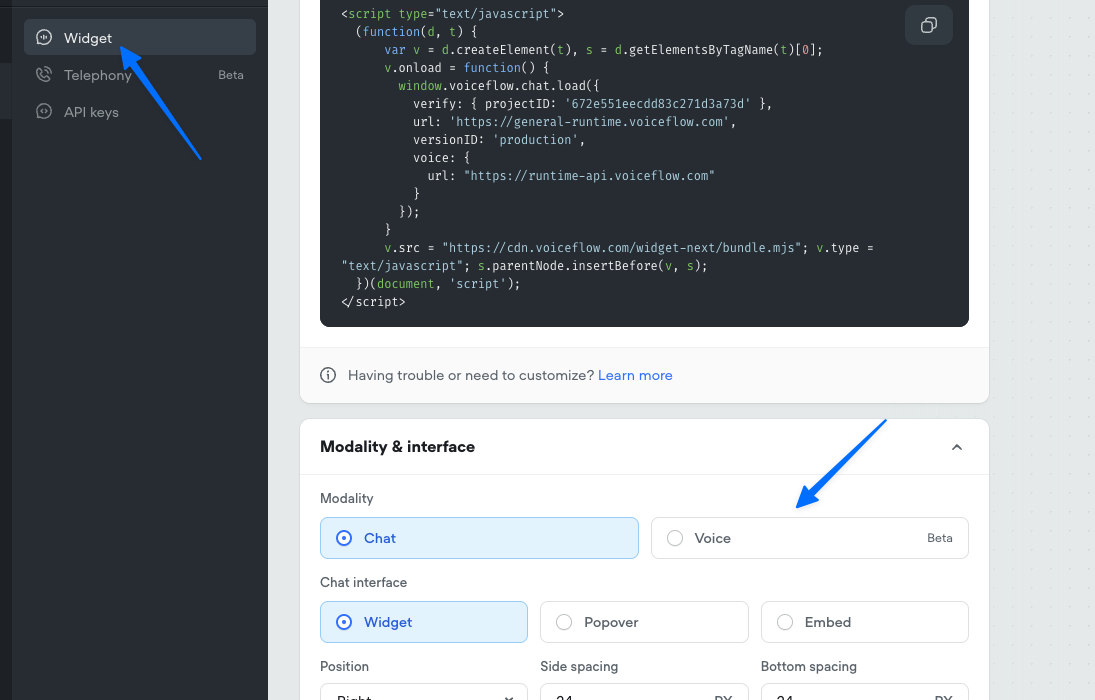Image resolution: width=1095 pixels, height=700 pixels.
Task: Choose the Popover chat interface
Action: (644, 622)
